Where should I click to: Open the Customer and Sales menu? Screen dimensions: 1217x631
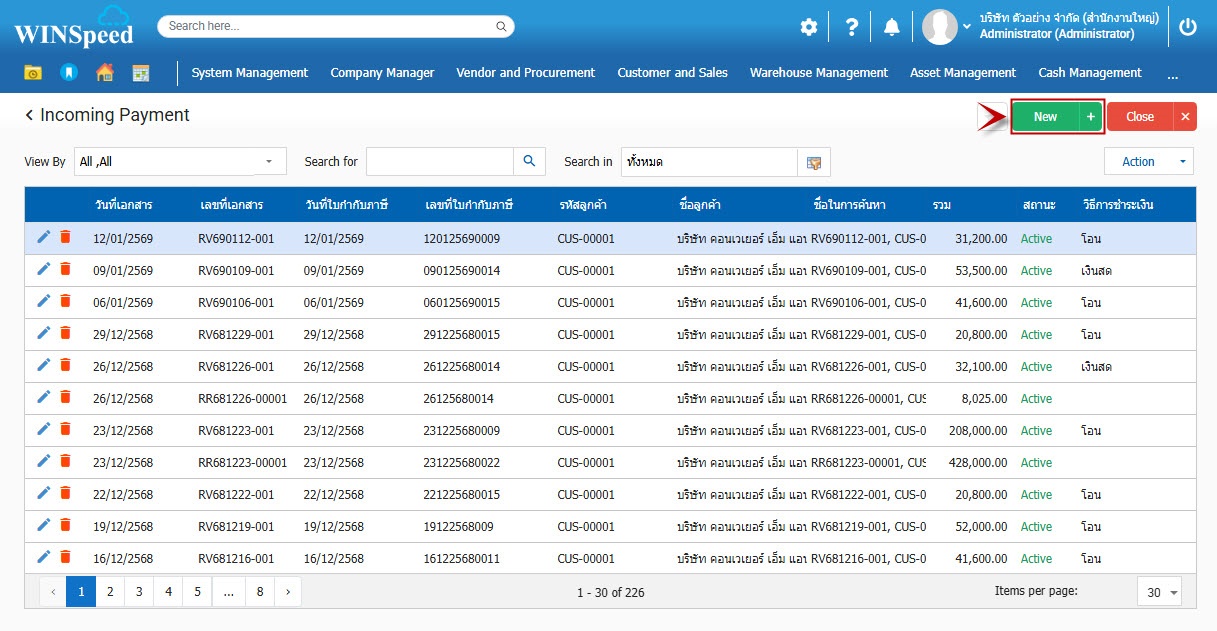(x=672, y=72)
